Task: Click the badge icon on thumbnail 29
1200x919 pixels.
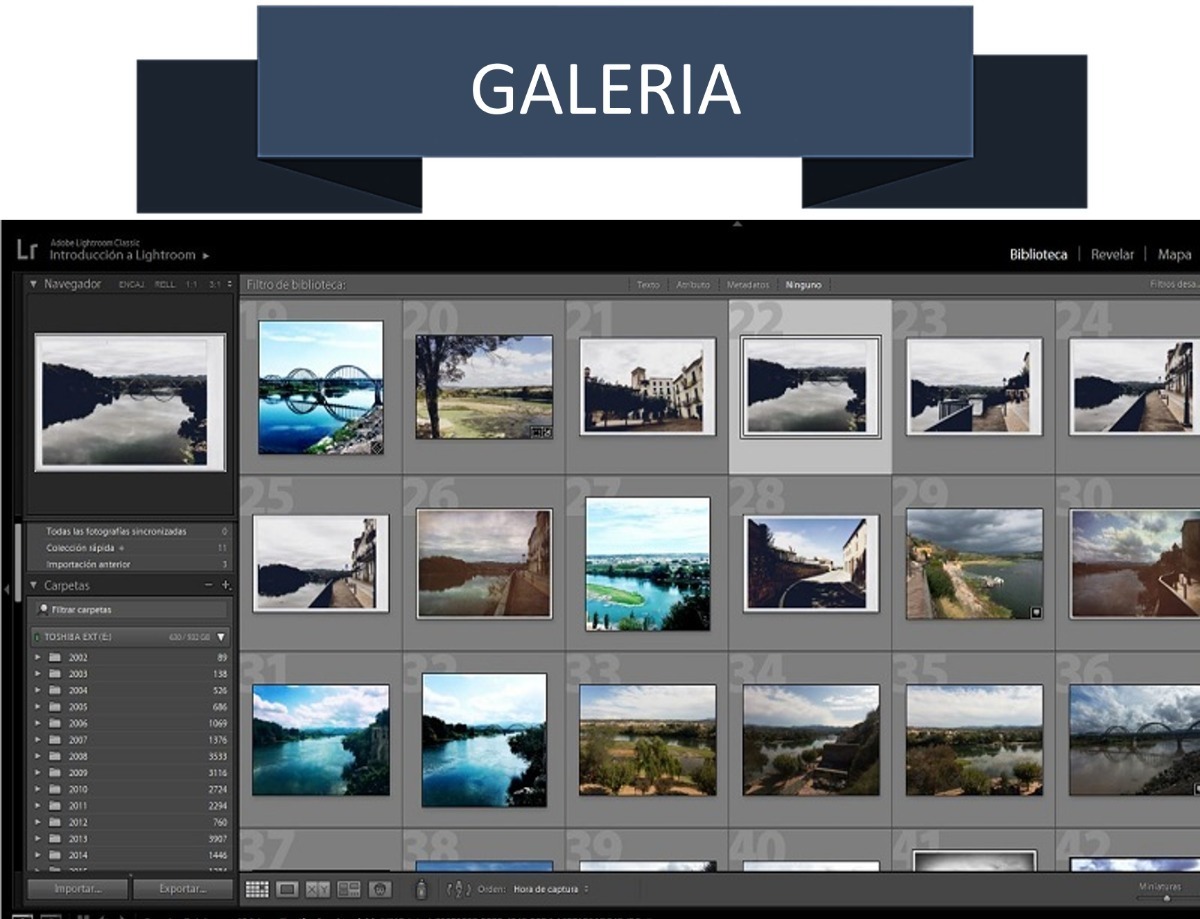Action: pos(1037,611)
